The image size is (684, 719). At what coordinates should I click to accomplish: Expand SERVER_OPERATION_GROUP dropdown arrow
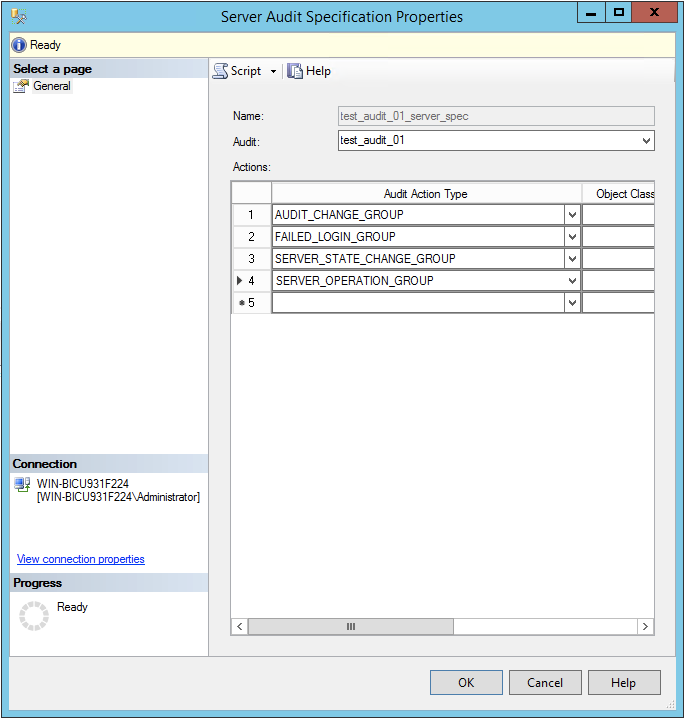click(572, 281)
